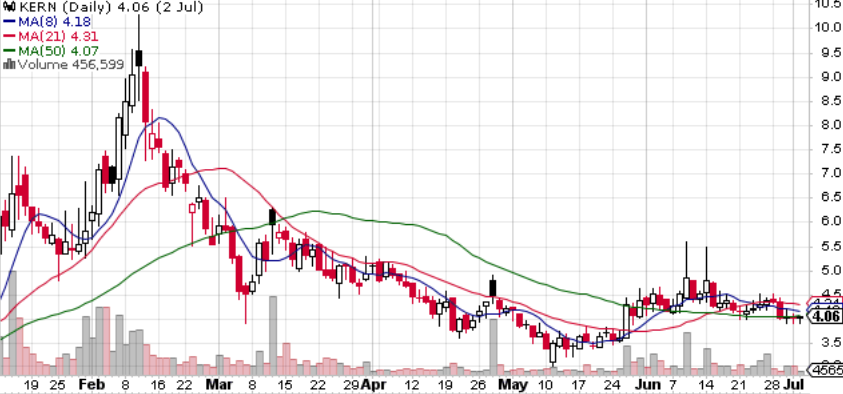843x394 pixels.
Task: Click the 6.5 price axis label
Action: (830, 197)
